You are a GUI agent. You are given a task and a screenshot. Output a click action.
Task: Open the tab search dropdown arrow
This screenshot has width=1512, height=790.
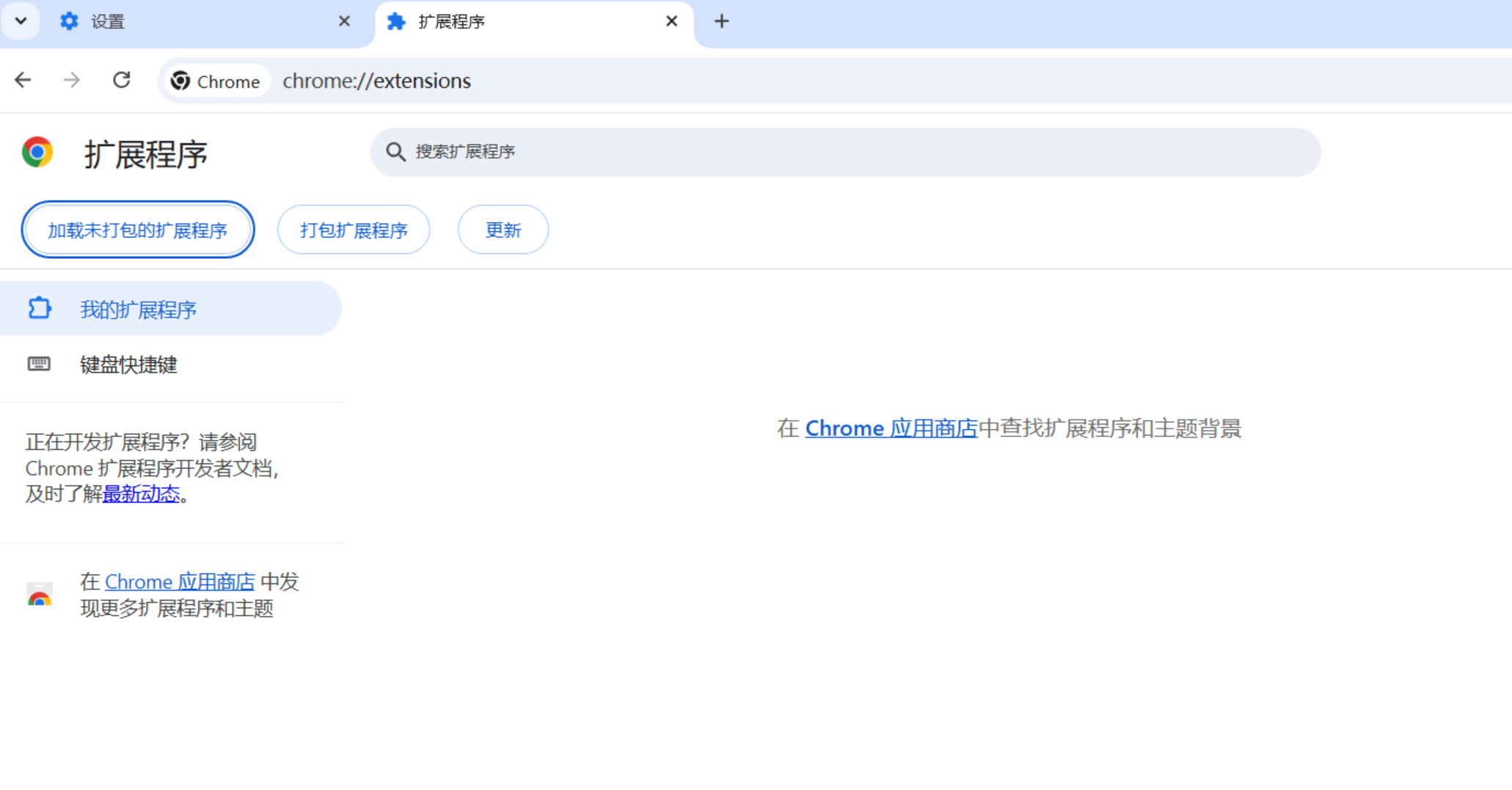(x=21, y=21)
